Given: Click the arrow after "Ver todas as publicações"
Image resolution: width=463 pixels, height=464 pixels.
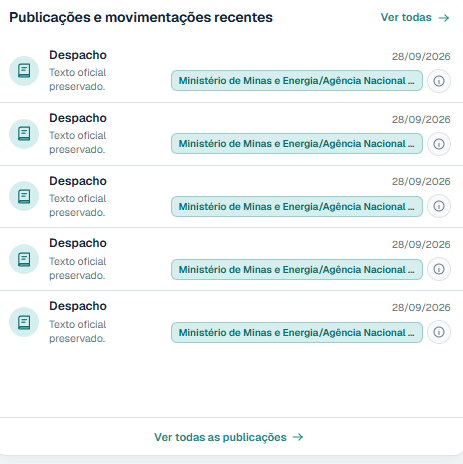Looking at the screenshot, I should click(x=298, y=437).
